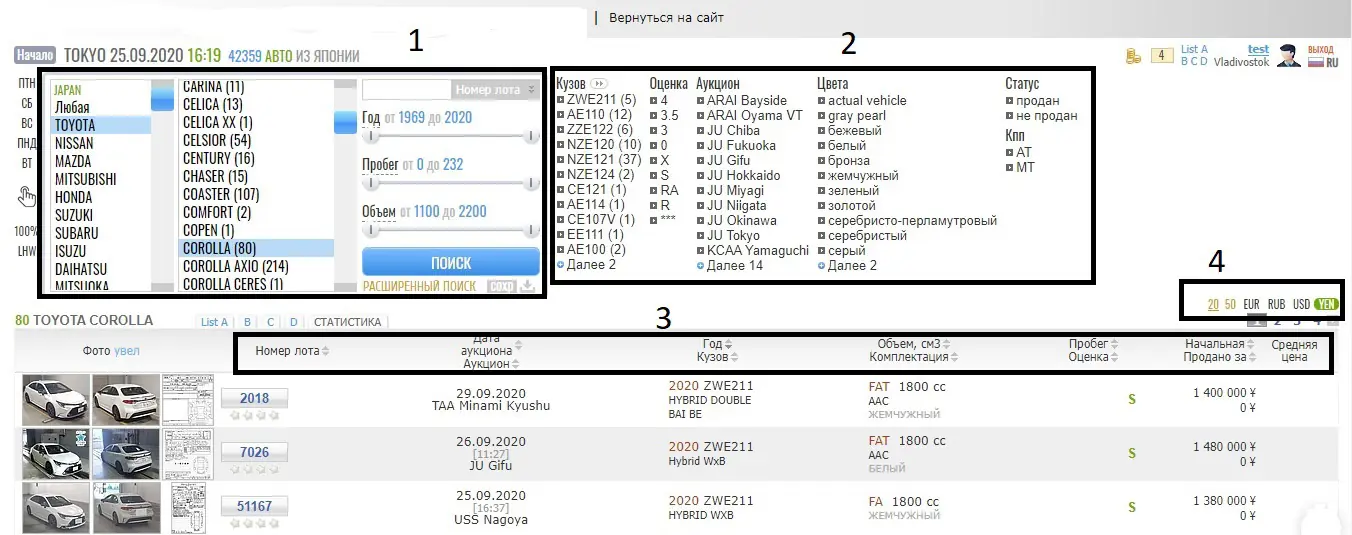Viewport: 1352px width, 535px height.
Task: Select Любая in the make list
Action: click(72, 107)
